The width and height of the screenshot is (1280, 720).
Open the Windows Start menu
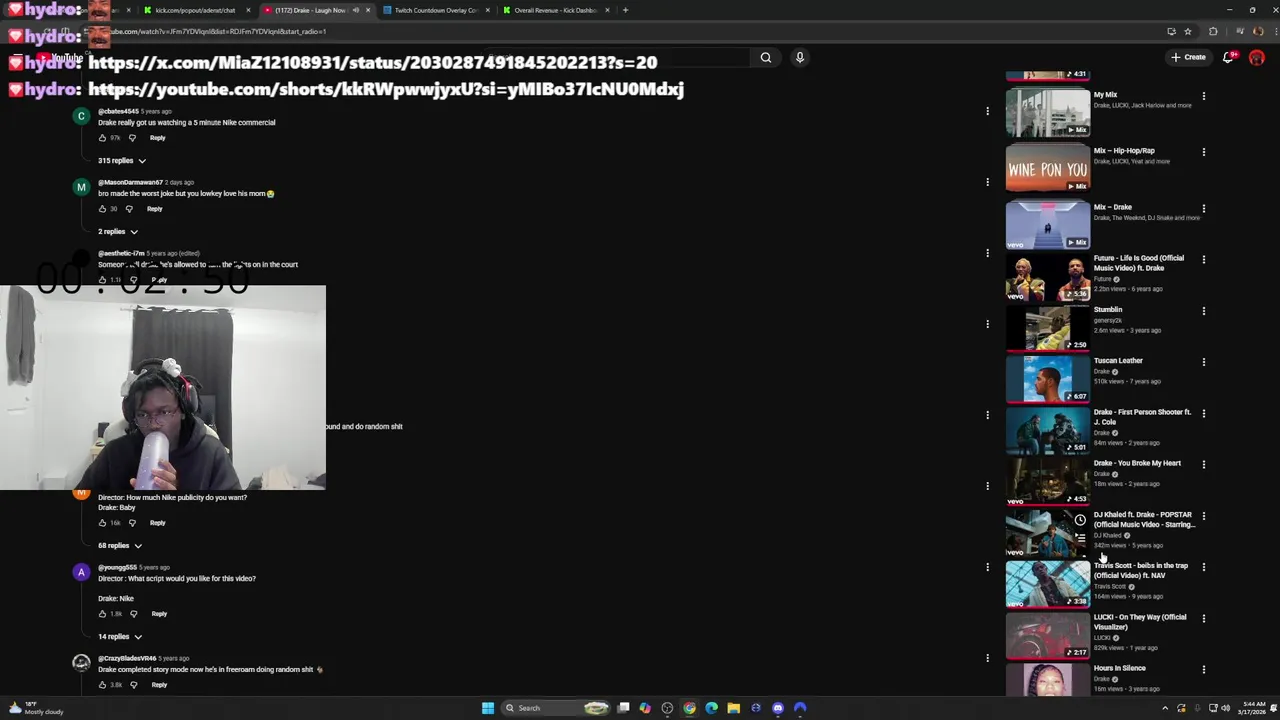coord(487,708)
